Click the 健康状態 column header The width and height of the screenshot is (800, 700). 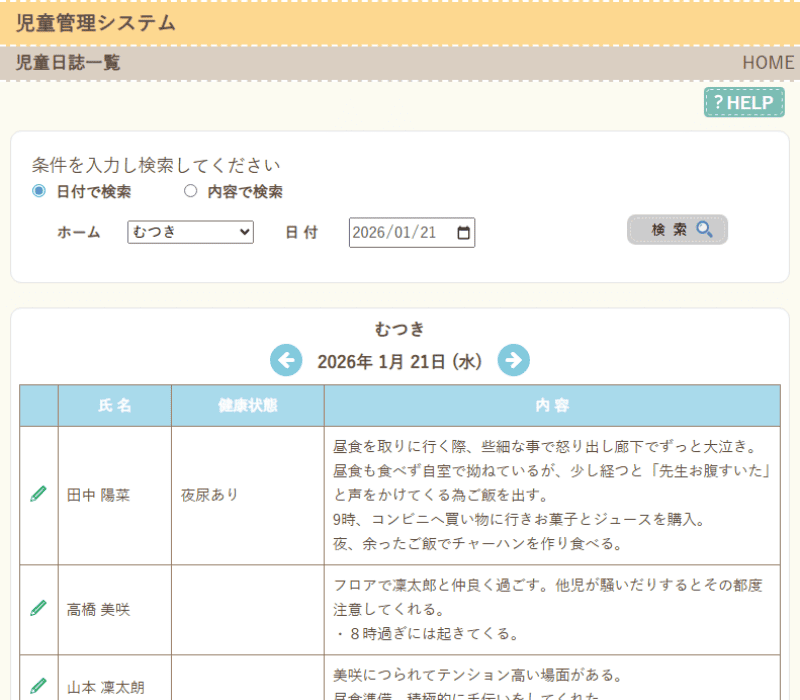[247, 406]
